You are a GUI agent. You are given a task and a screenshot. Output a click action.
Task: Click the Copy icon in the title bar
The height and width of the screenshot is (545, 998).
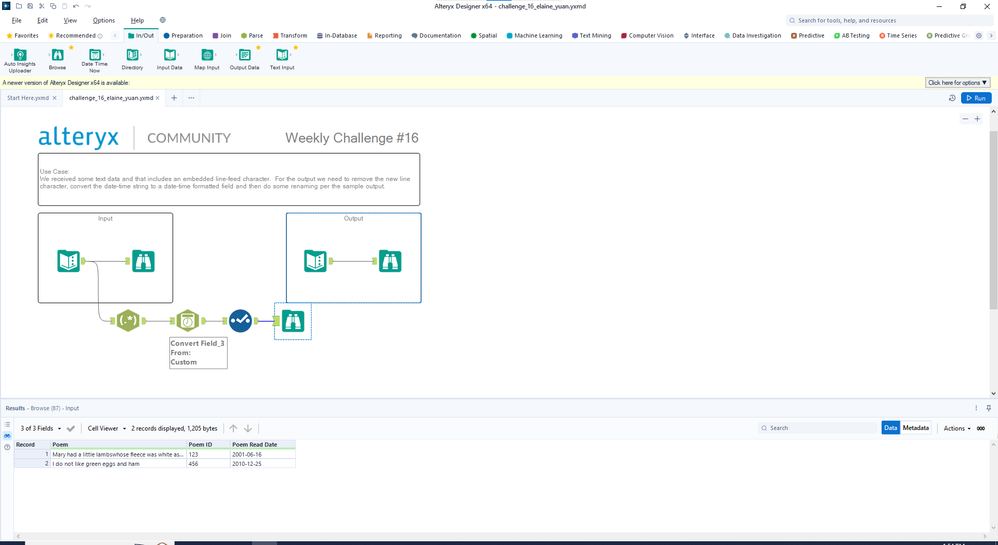click(53, 6)
